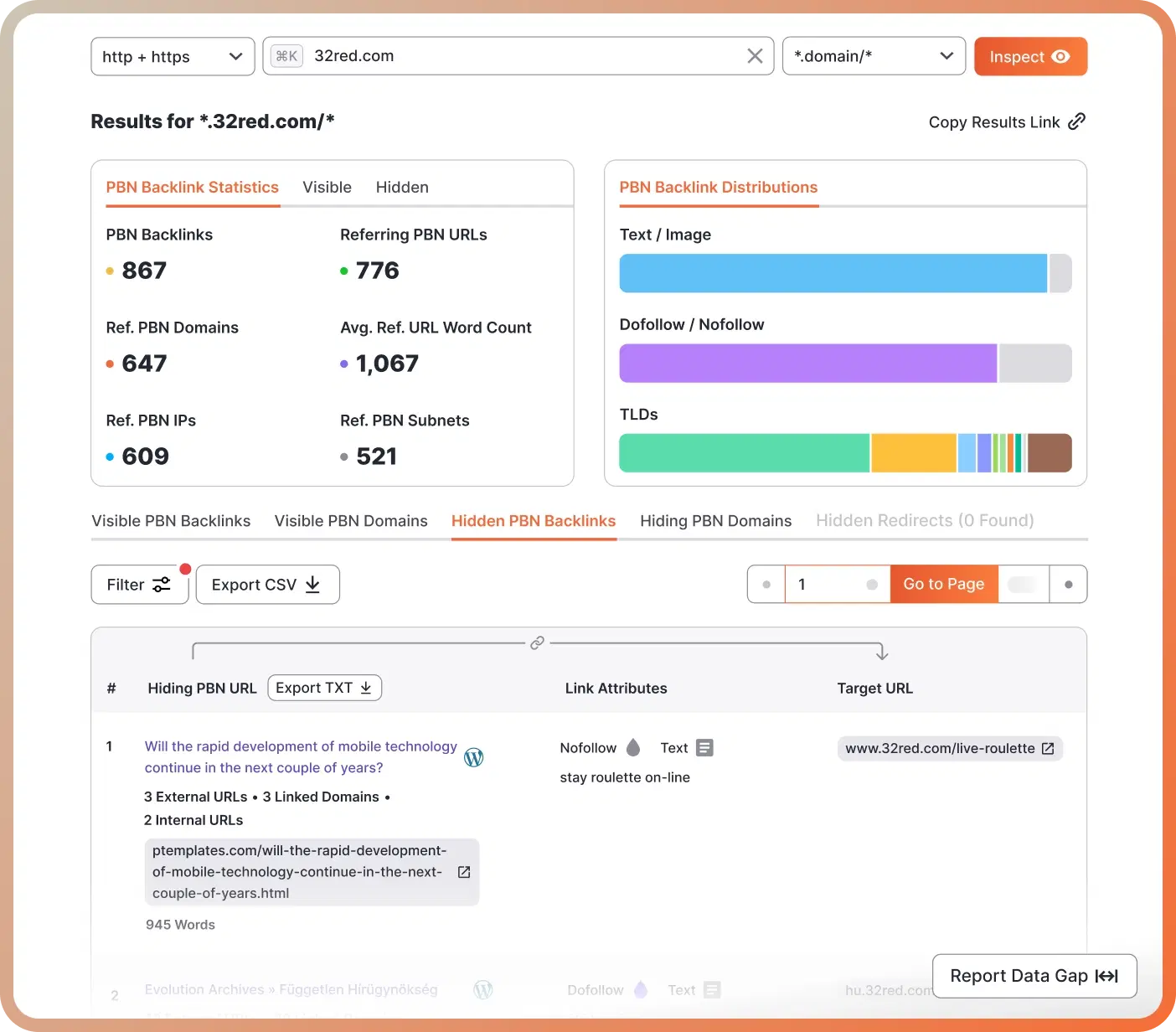Open the http + https protocol dropdown
Viewport: 1176px width, 1032px height.
coord(173,56)
